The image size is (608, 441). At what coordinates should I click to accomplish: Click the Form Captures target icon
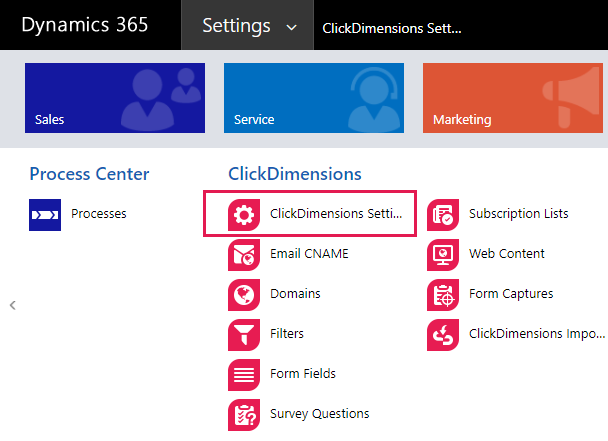coord(443,295)
